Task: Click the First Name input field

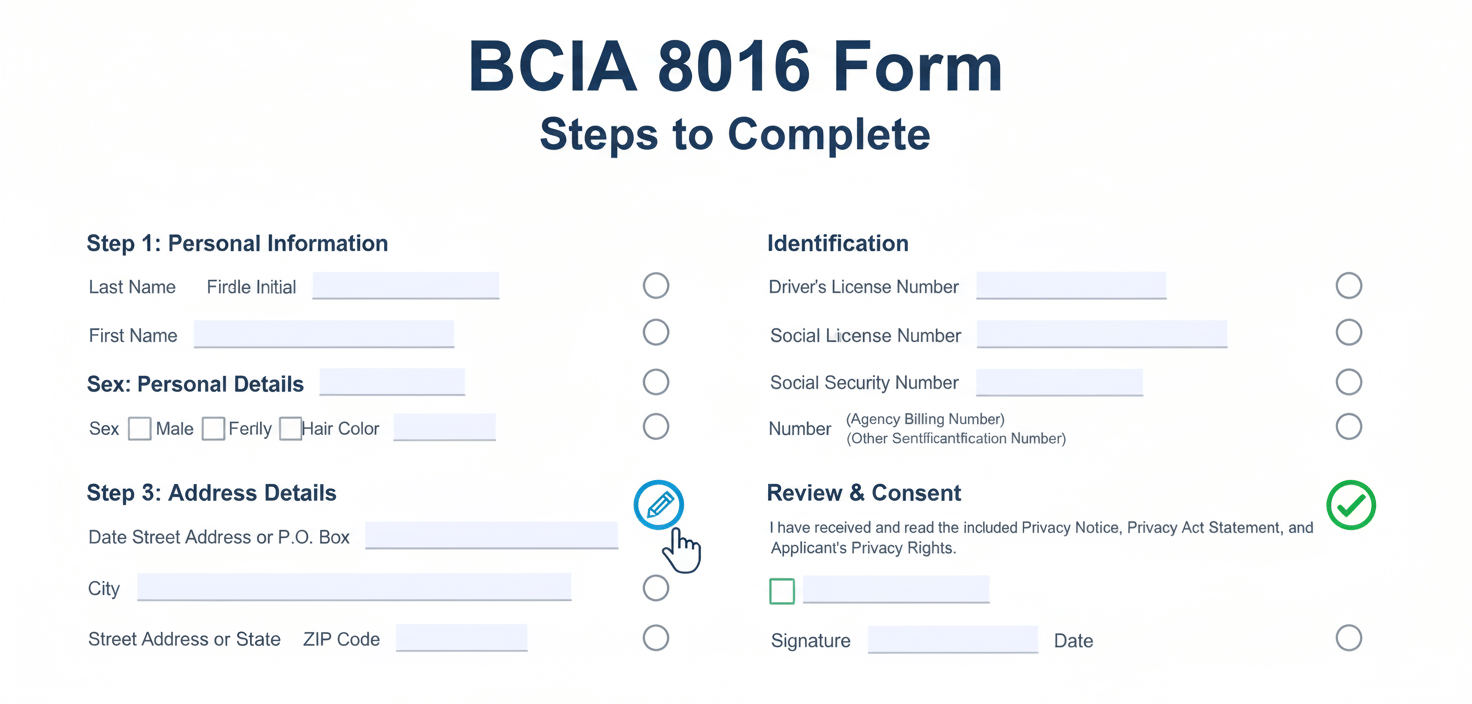Action: point(324,334)
